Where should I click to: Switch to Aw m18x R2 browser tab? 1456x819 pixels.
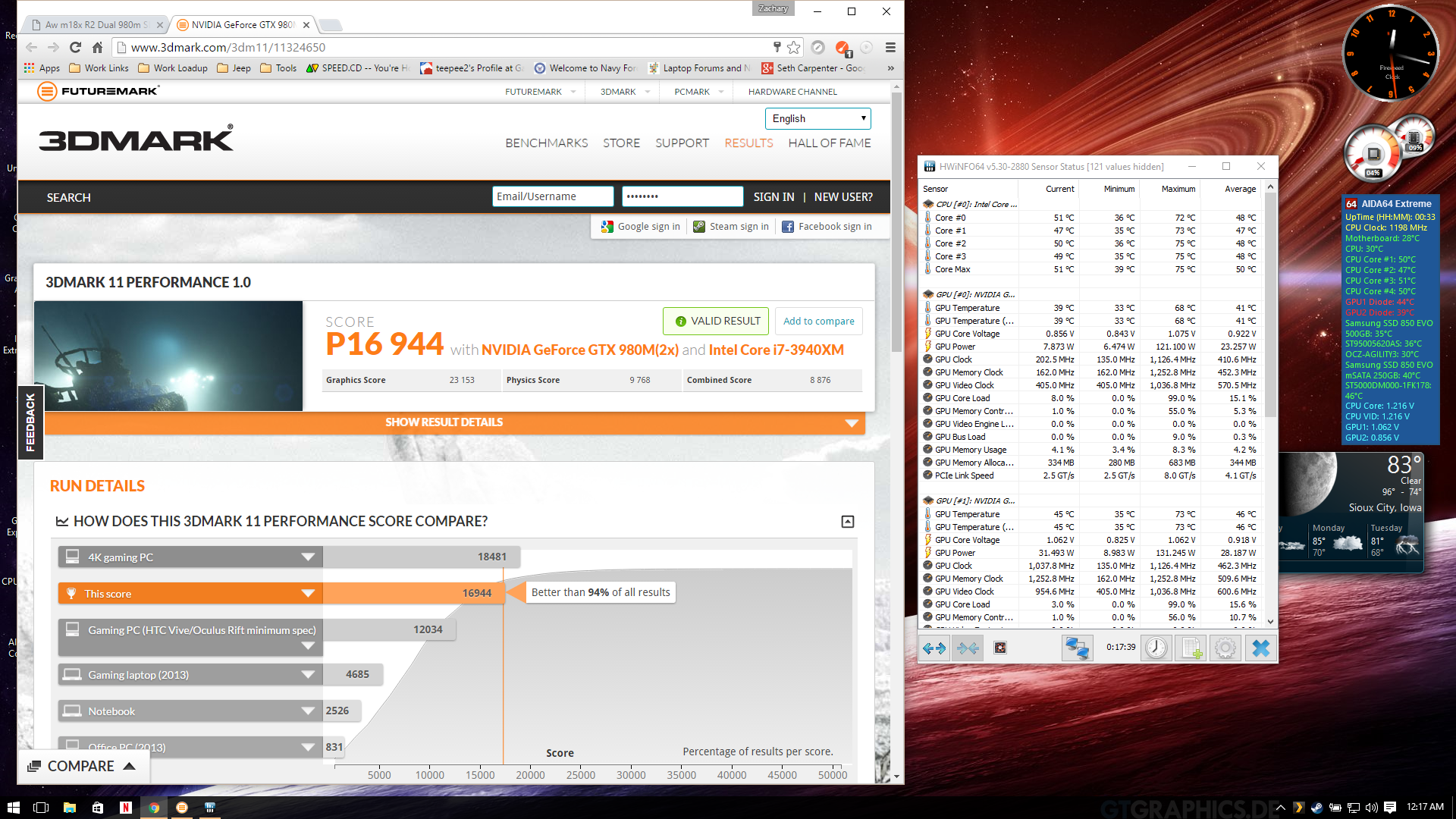[96, 25]
